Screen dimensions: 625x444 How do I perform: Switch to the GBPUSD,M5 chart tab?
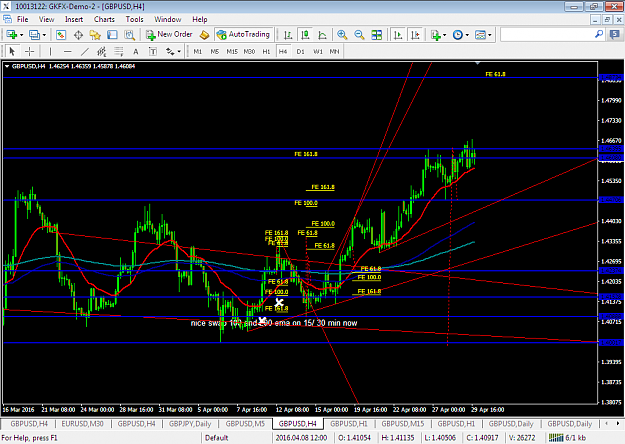click(245, 424)
